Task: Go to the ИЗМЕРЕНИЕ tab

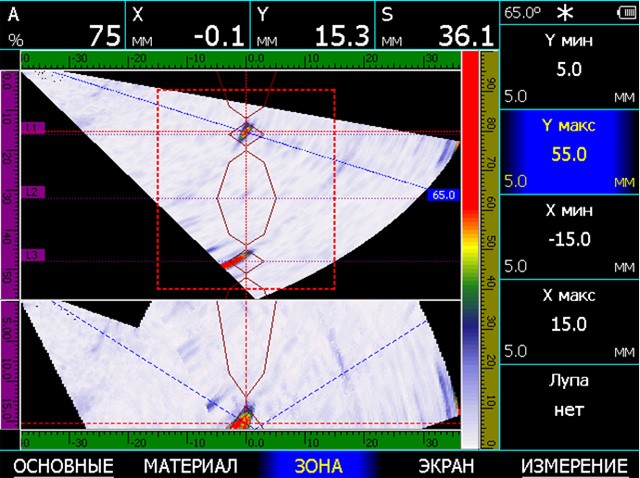Action: 574,466
